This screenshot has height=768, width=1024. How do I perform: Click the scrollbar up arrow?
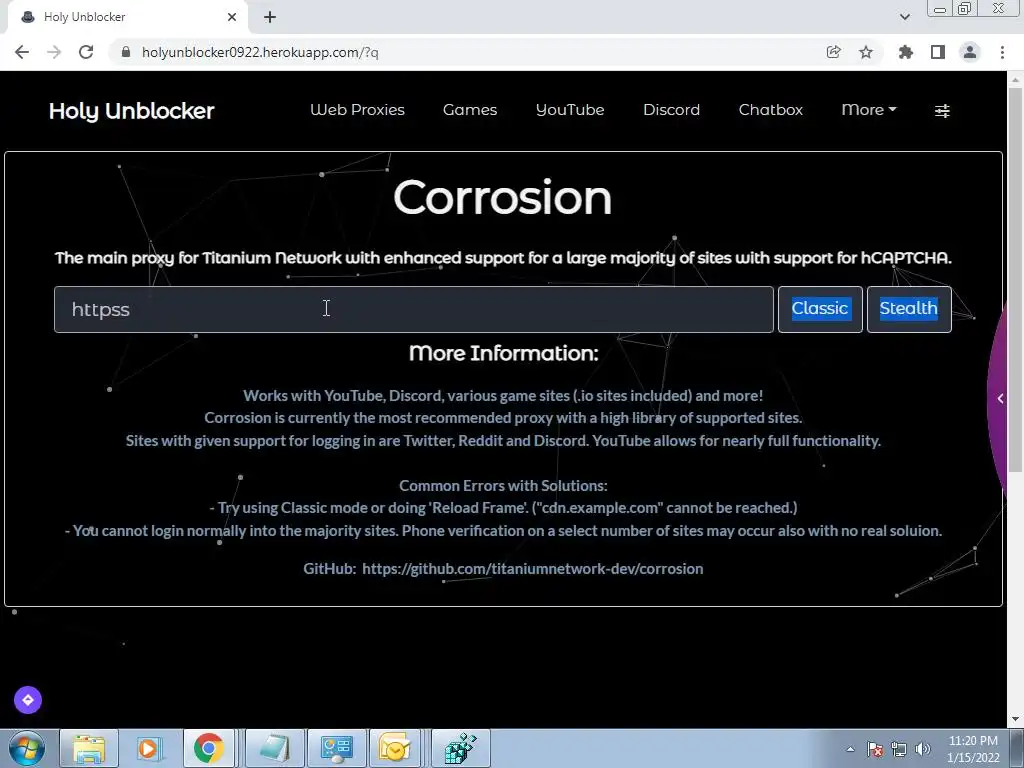1015,79
